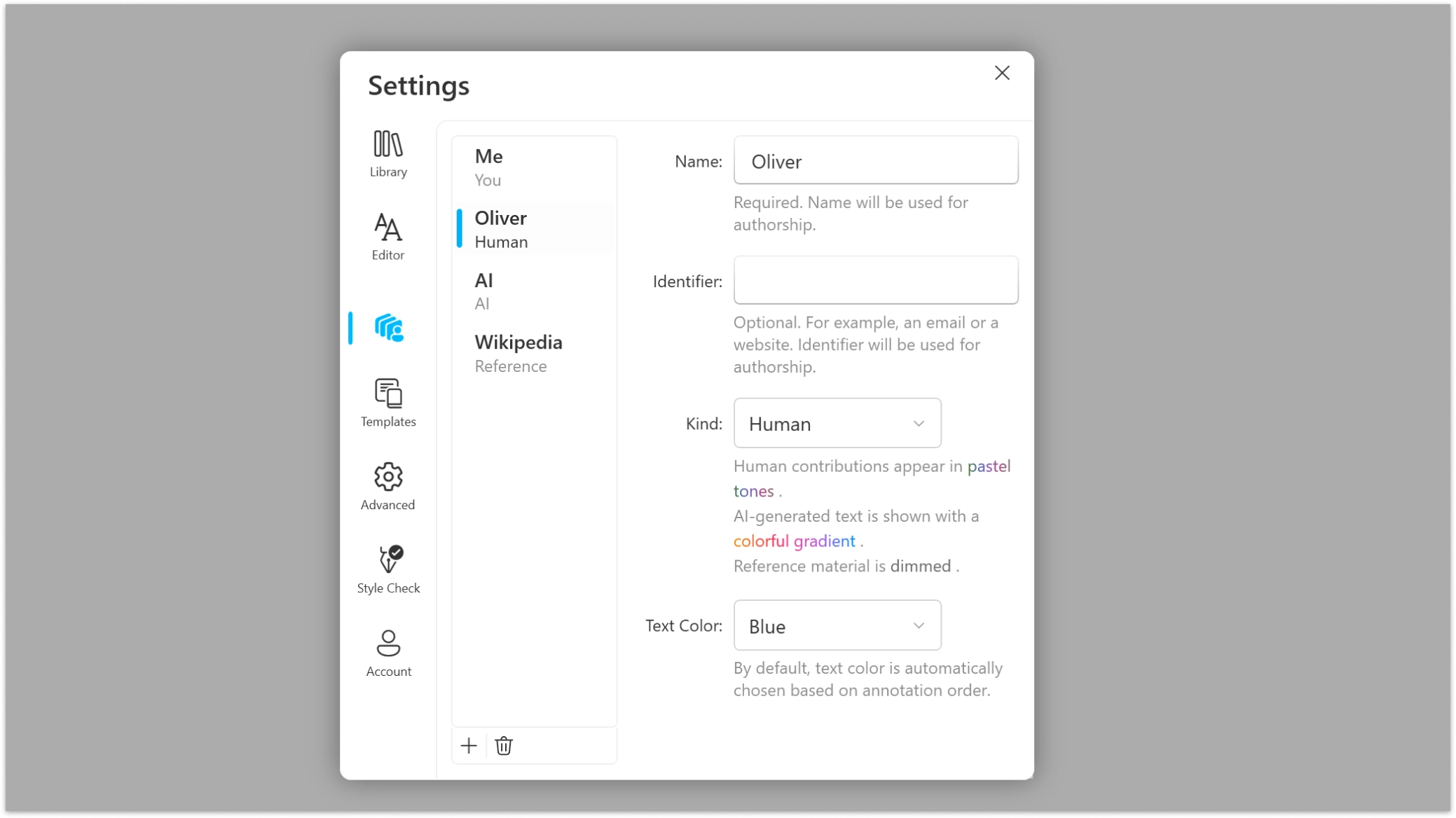Screen dimensions: 1456x818
Task: Select the 'Me' author entry
Action: point(534,167)
